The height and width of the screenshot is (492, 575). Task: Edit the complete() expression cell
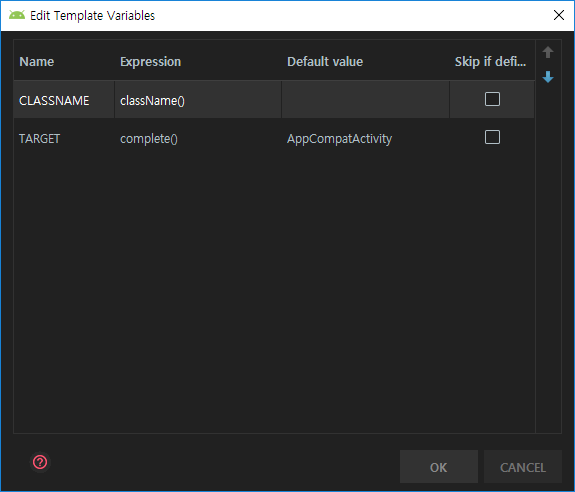click(198, 138)
